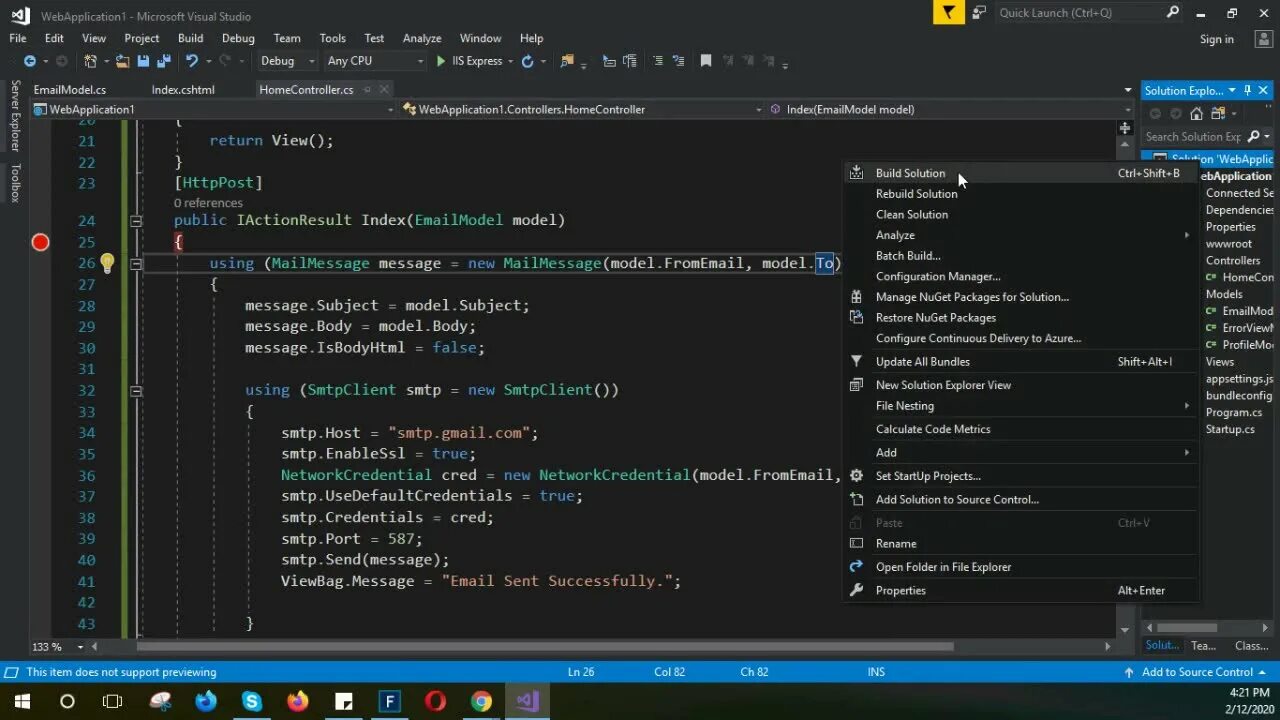The height and width of the screenshot is (720, 1280).
Task: Start debugging with the green play icon
Action: [441, 61]
